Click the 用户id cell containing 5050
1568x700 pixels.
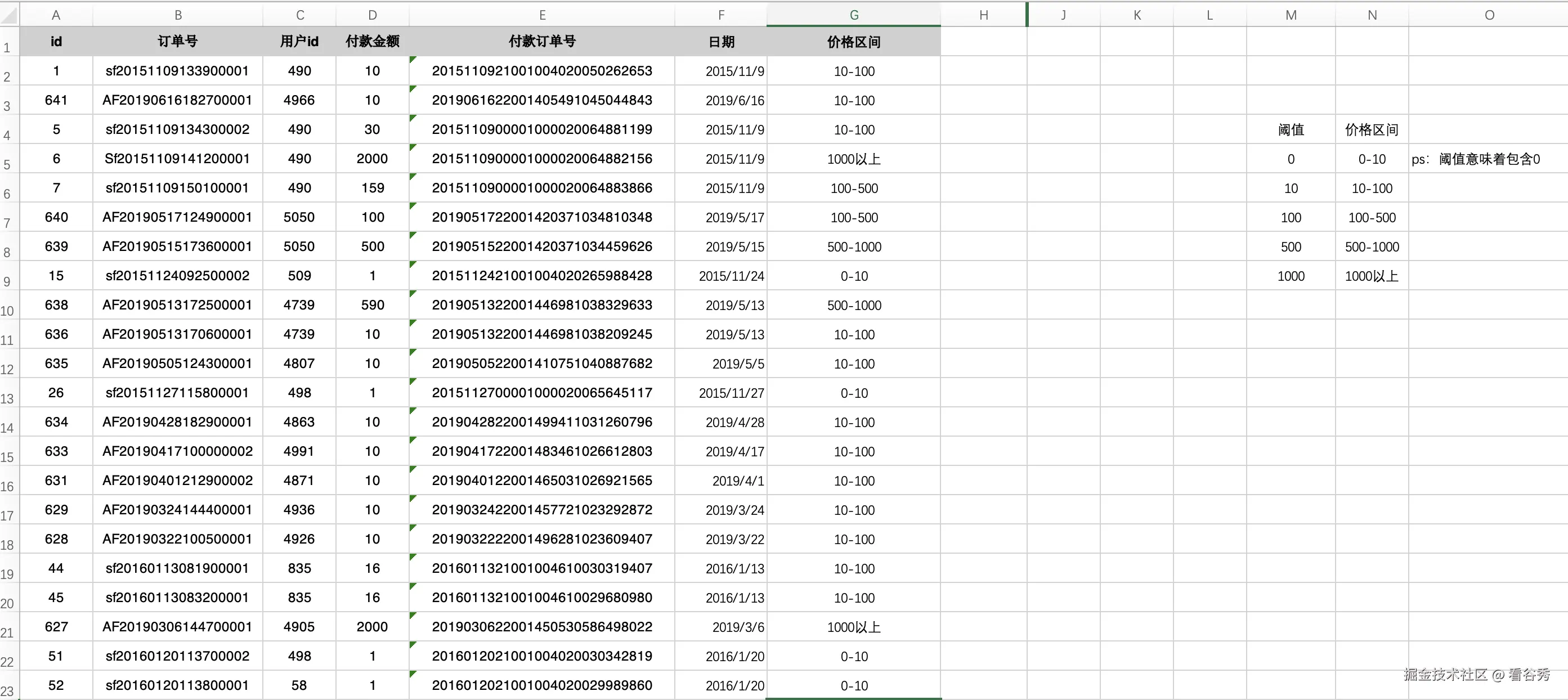click(x=299, y=217)
